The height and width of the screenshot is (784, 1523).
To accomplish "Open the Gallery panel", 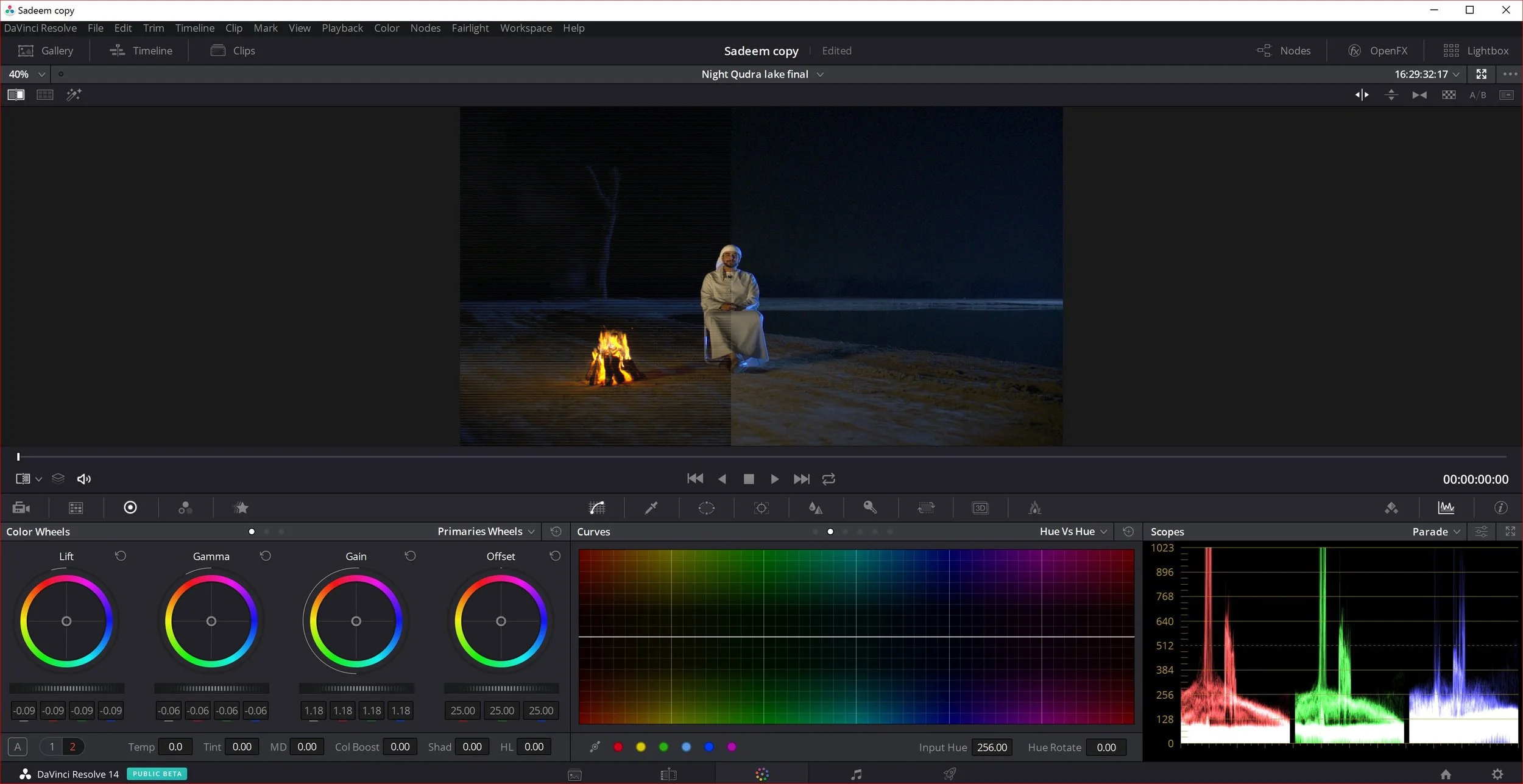I will point(47,51).
